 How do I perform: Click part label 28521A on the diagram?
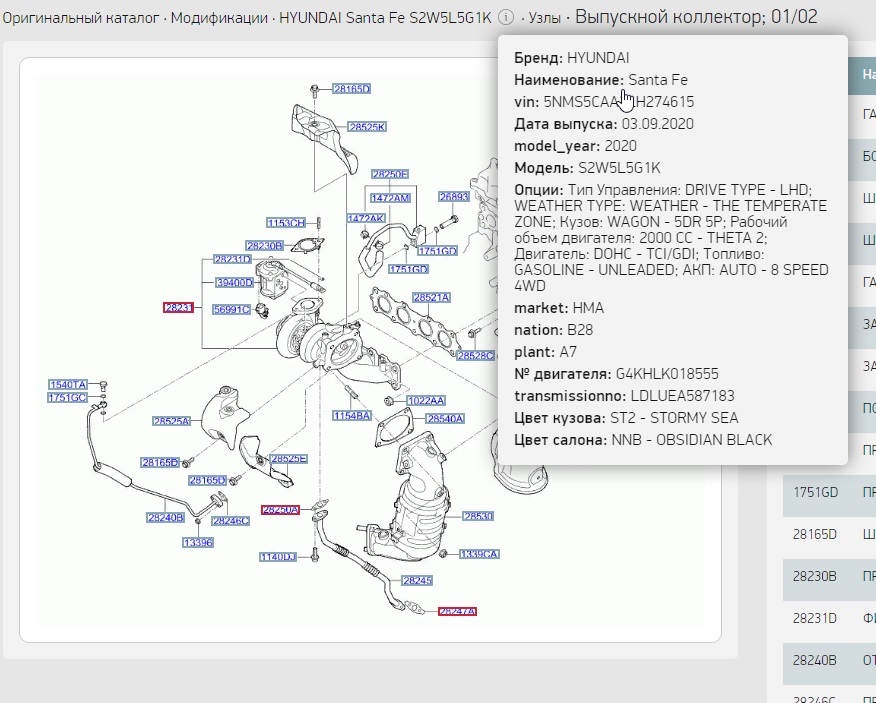tap(432, 298)
